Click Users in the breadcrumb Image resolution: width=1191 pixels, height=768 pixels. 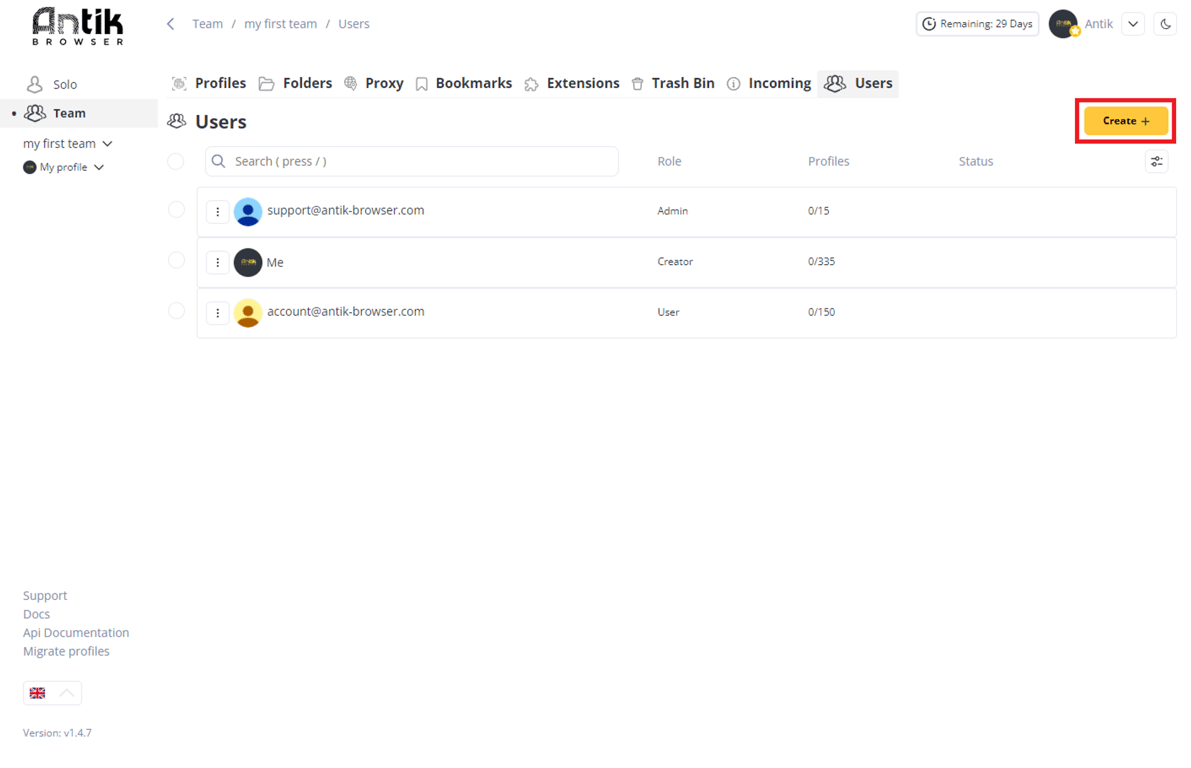pyautogui.click(x=354, y=24)
